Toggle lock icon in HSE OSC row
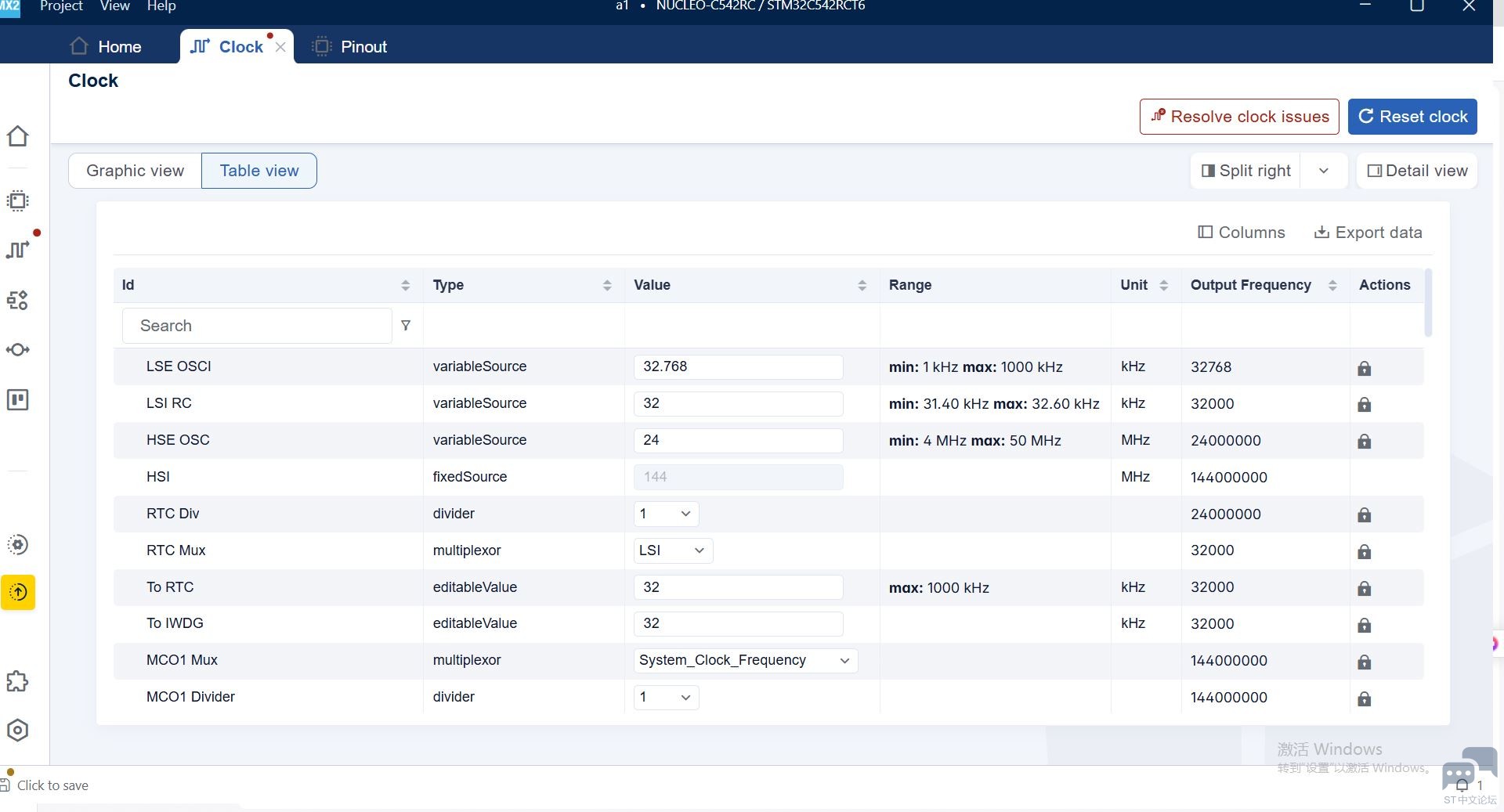 point(1364,442)
